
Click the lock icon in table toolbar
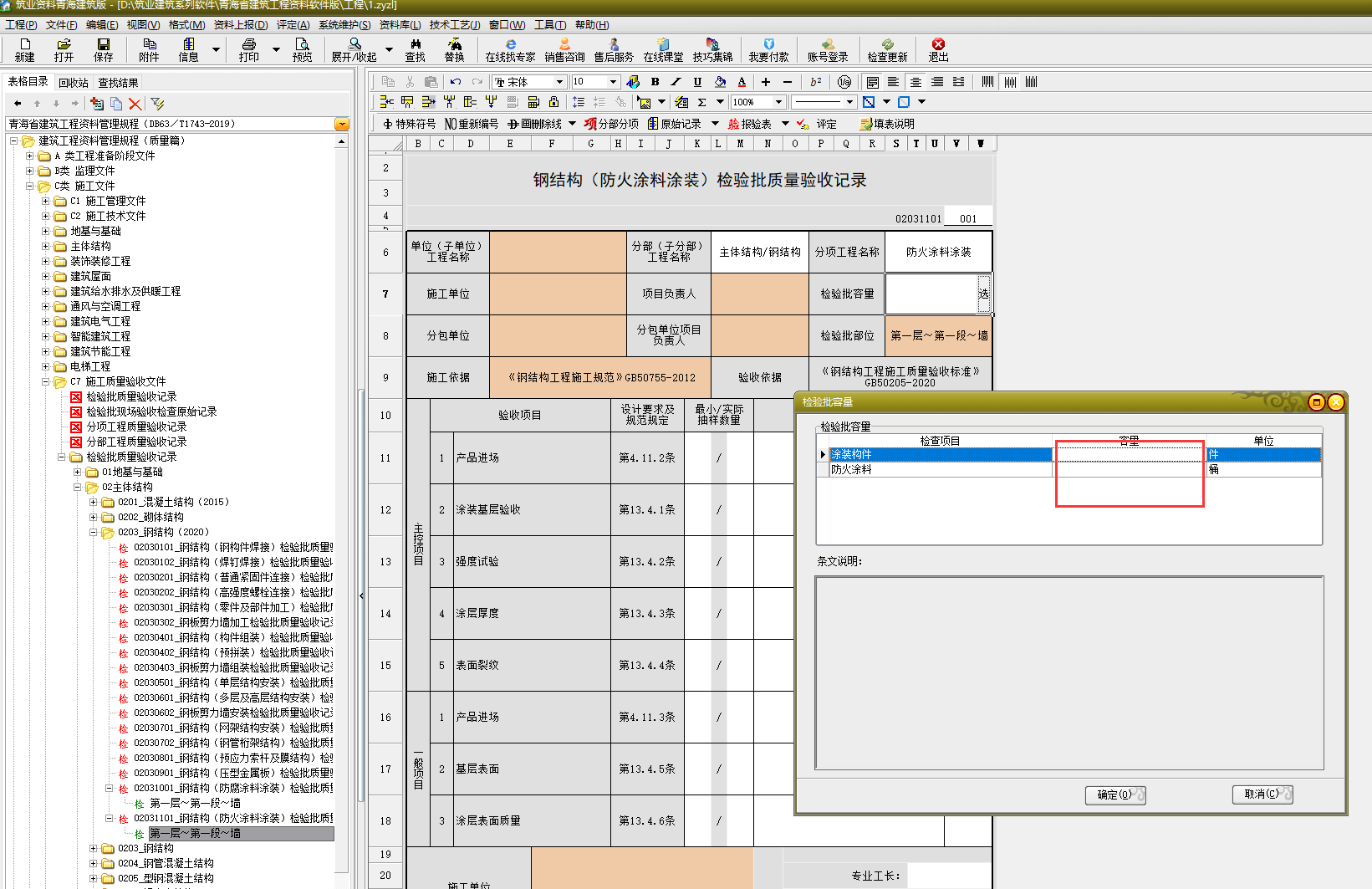(553, 102)
